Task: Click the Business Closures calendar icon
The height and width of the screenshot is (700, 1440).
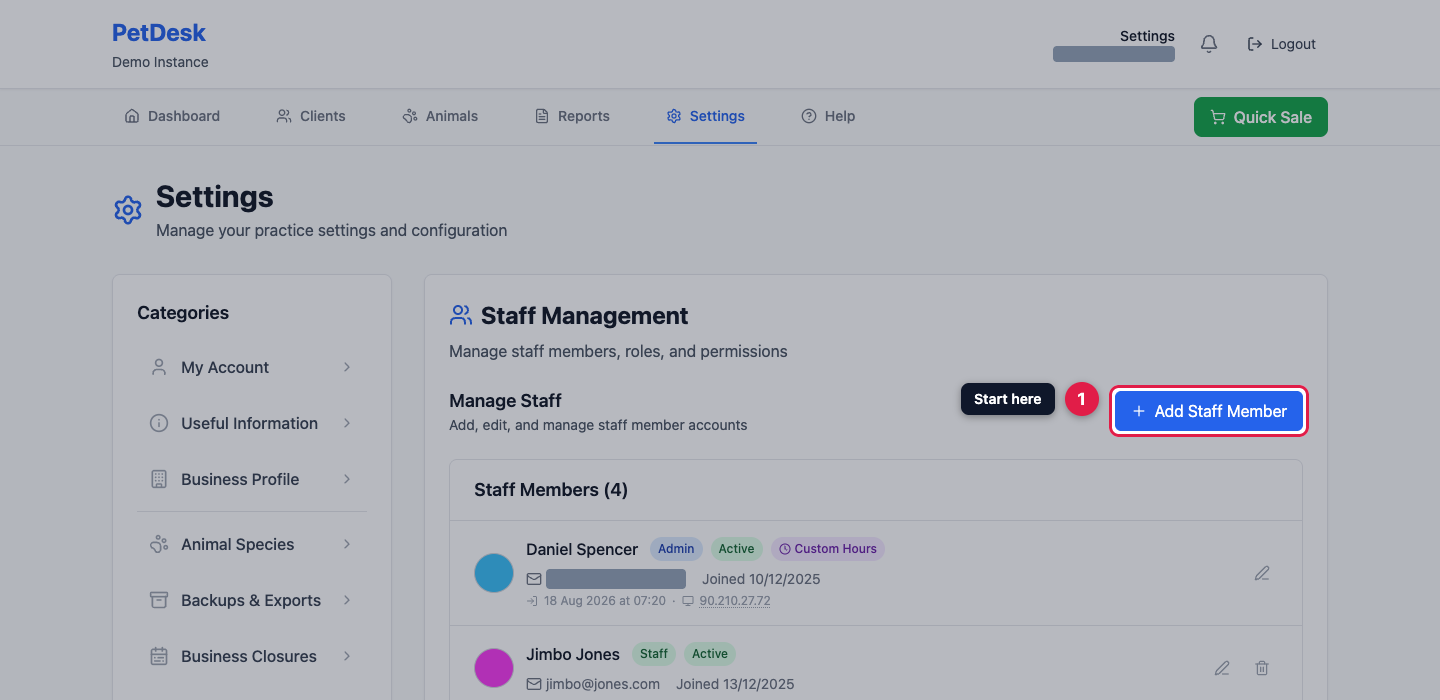Action: point(159,656)
